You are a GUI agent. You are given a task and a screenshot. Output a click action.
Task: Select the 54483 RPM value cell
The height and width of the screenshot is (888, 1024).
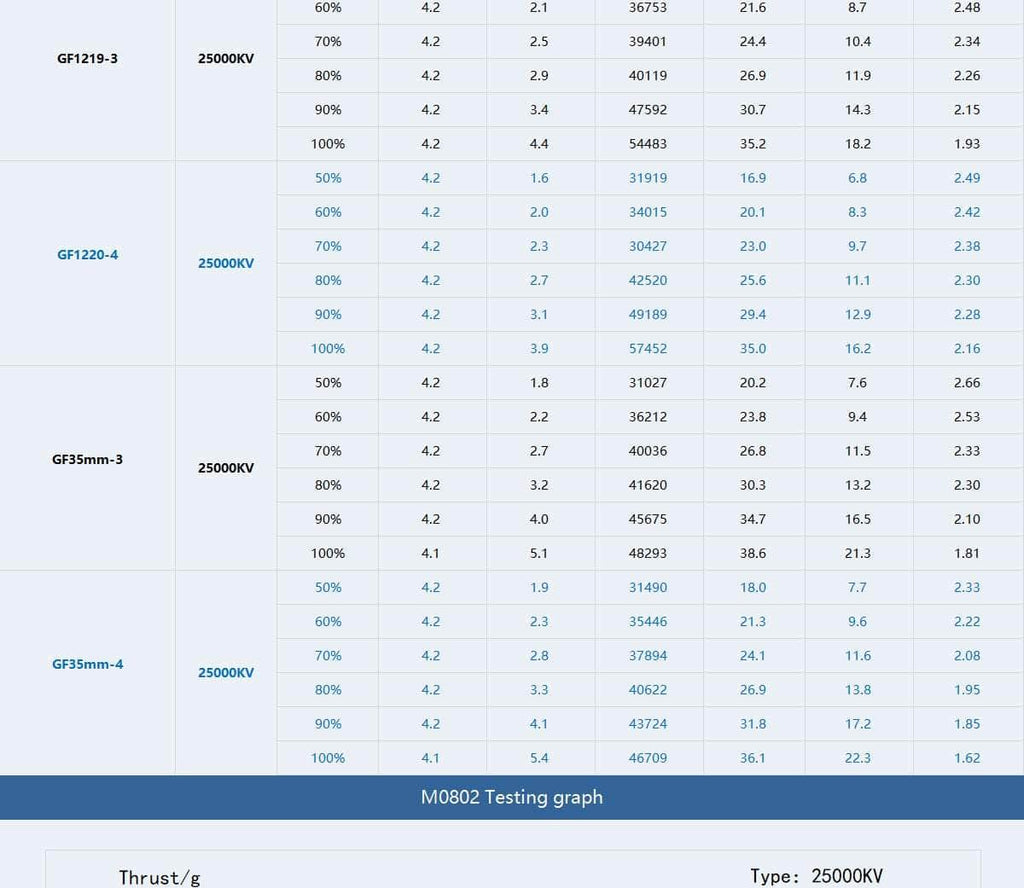click(x=648, y=144)
